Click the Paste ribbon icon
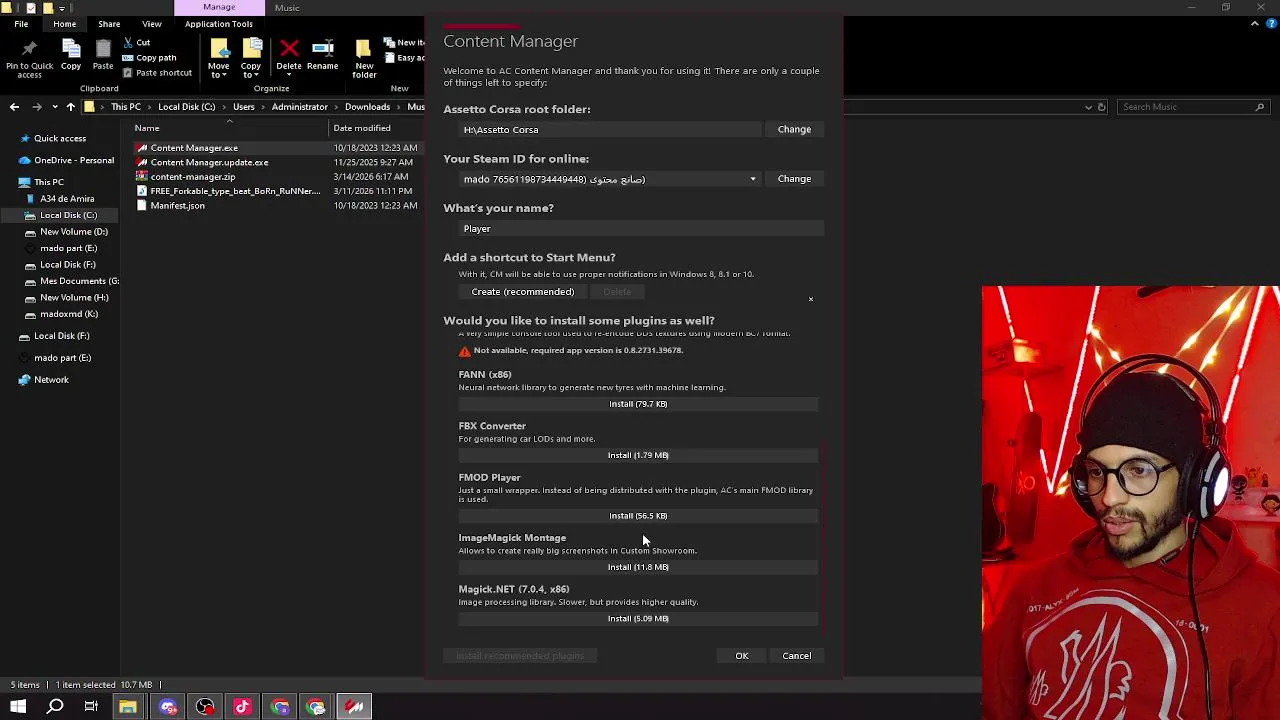1280x720 pixels. coord(103,49)
